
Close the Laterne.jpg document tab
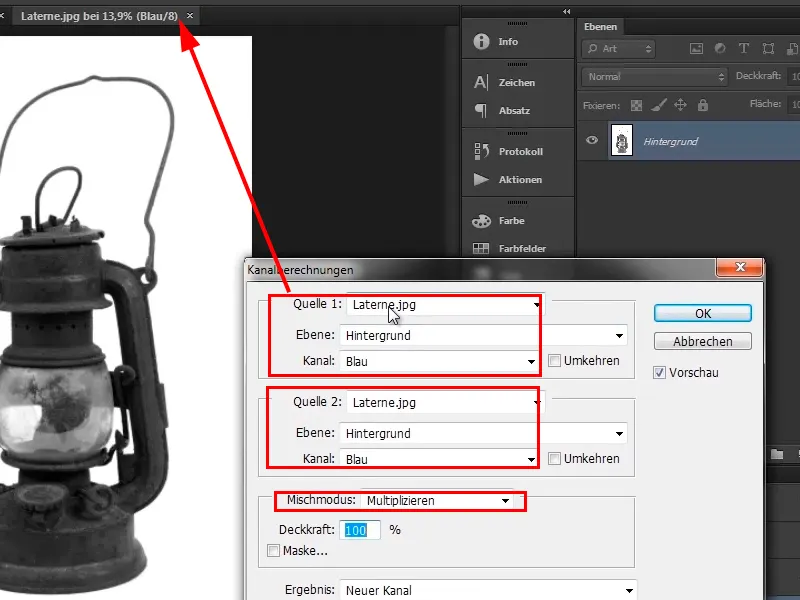click(x=190, y=16)
